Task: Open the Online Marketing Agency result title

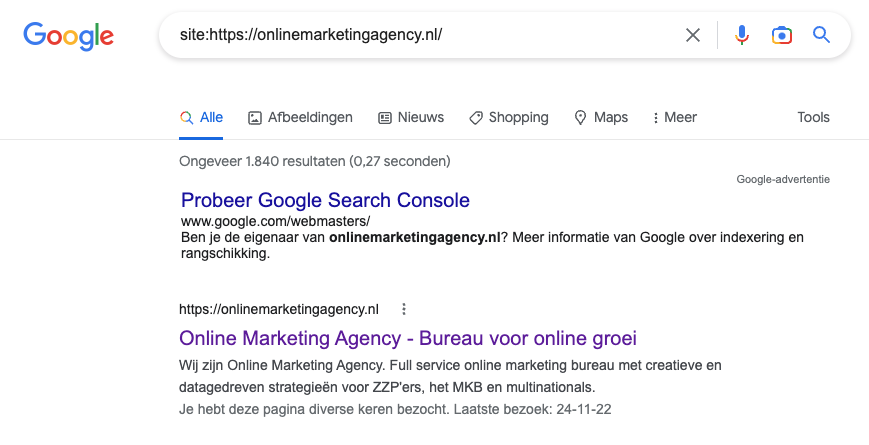Action: (408, 338)
